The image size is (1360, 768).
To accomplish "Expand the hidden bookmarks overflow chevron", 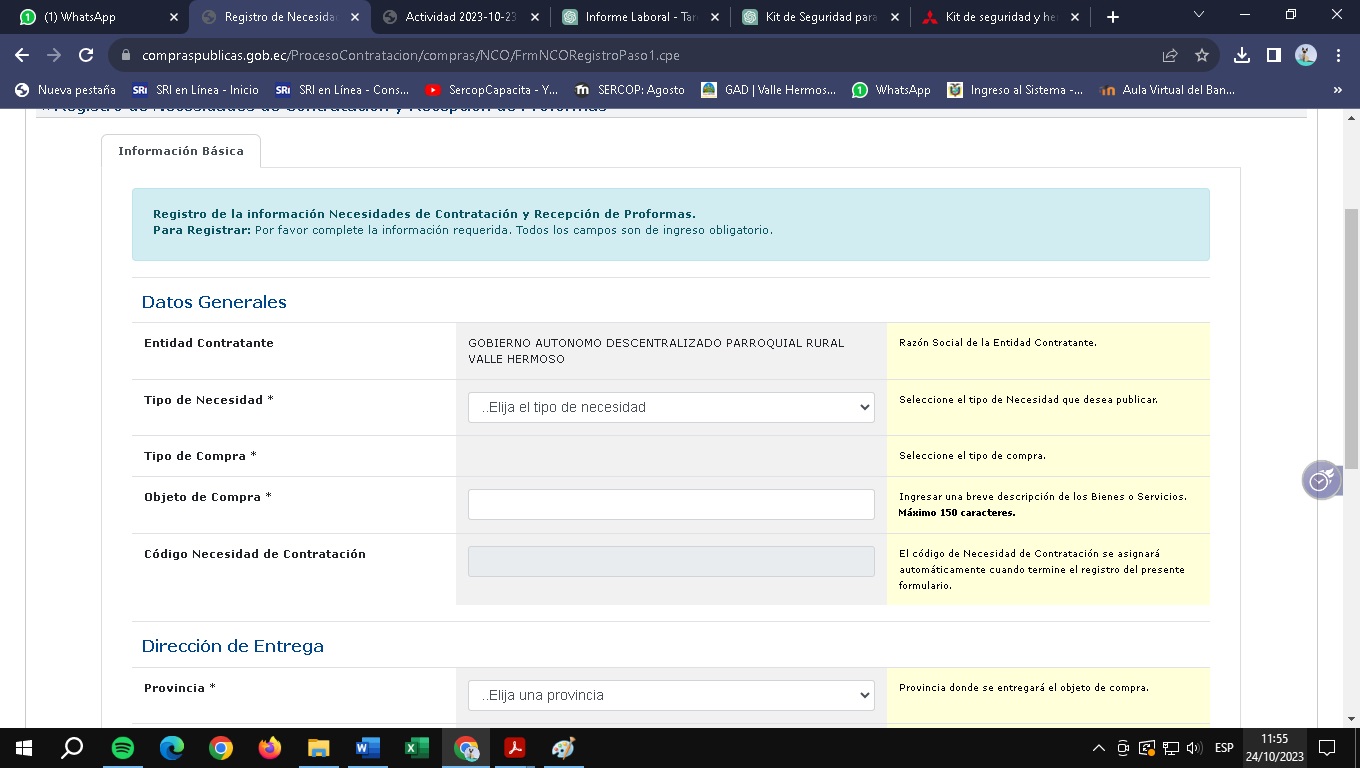I will tap(1338, 90).
